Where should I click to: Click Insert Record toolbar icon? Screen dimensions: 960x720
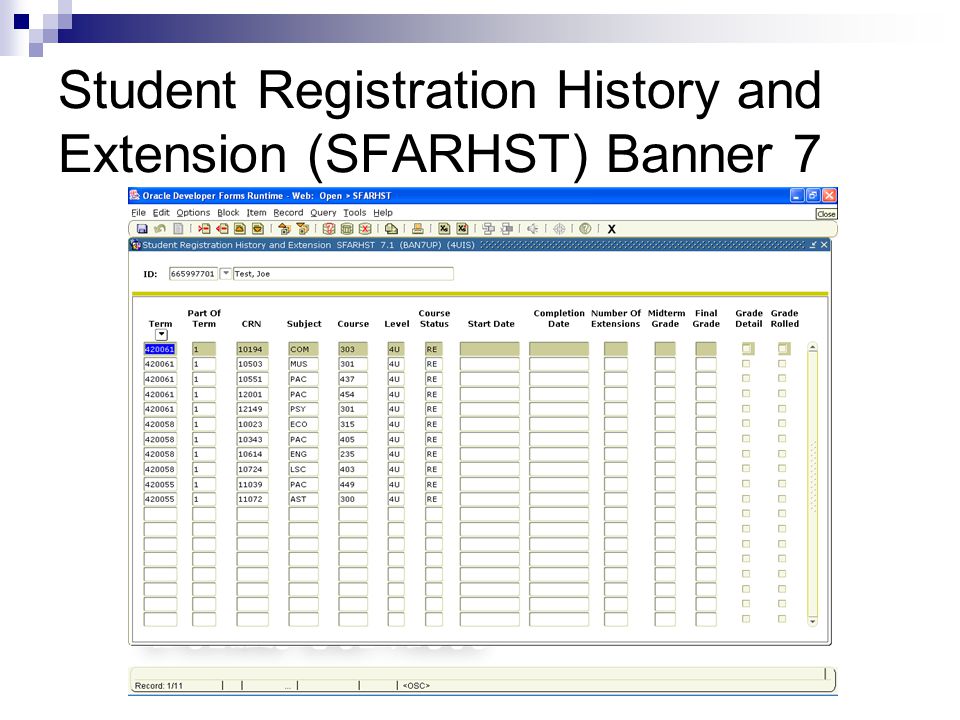(x=204, y=229)
